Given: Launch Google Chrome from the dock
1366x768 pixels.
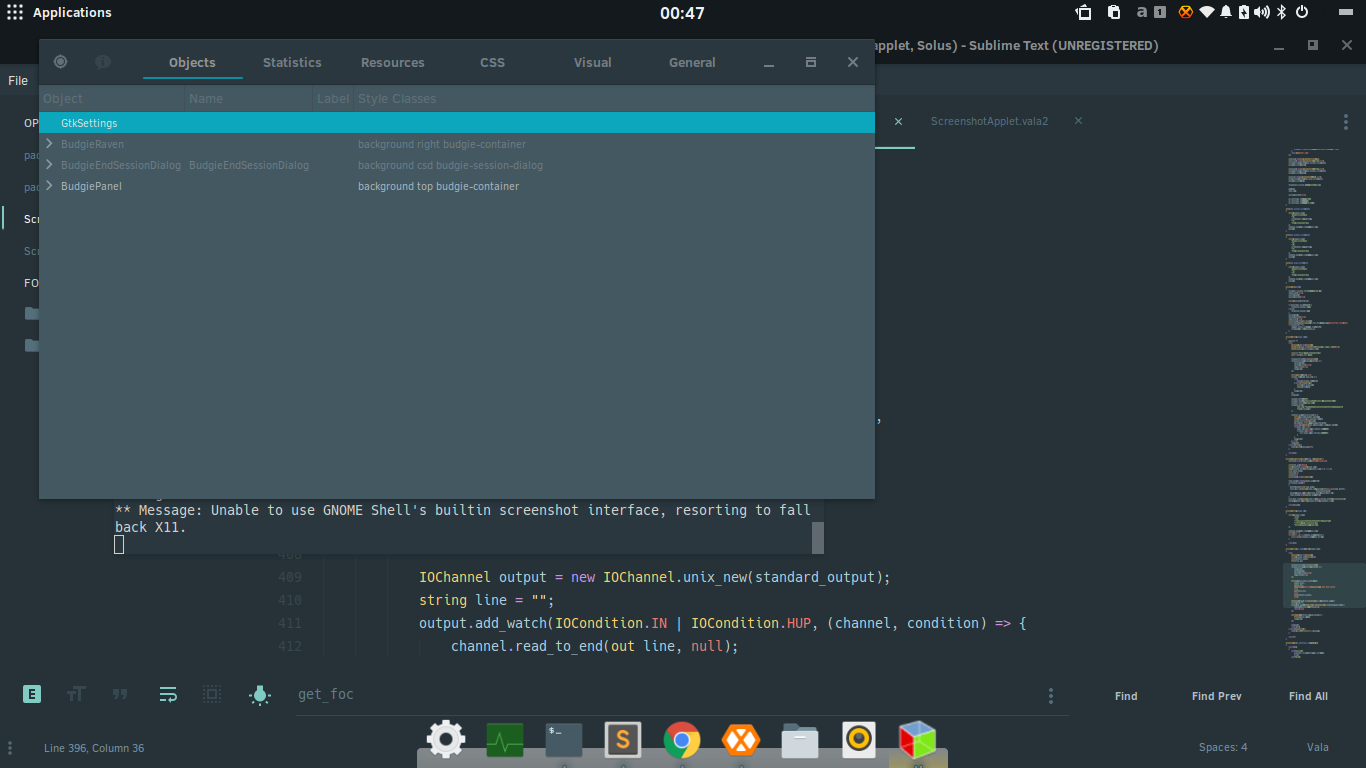Looking at the screenshot, I should pos(682,740).
